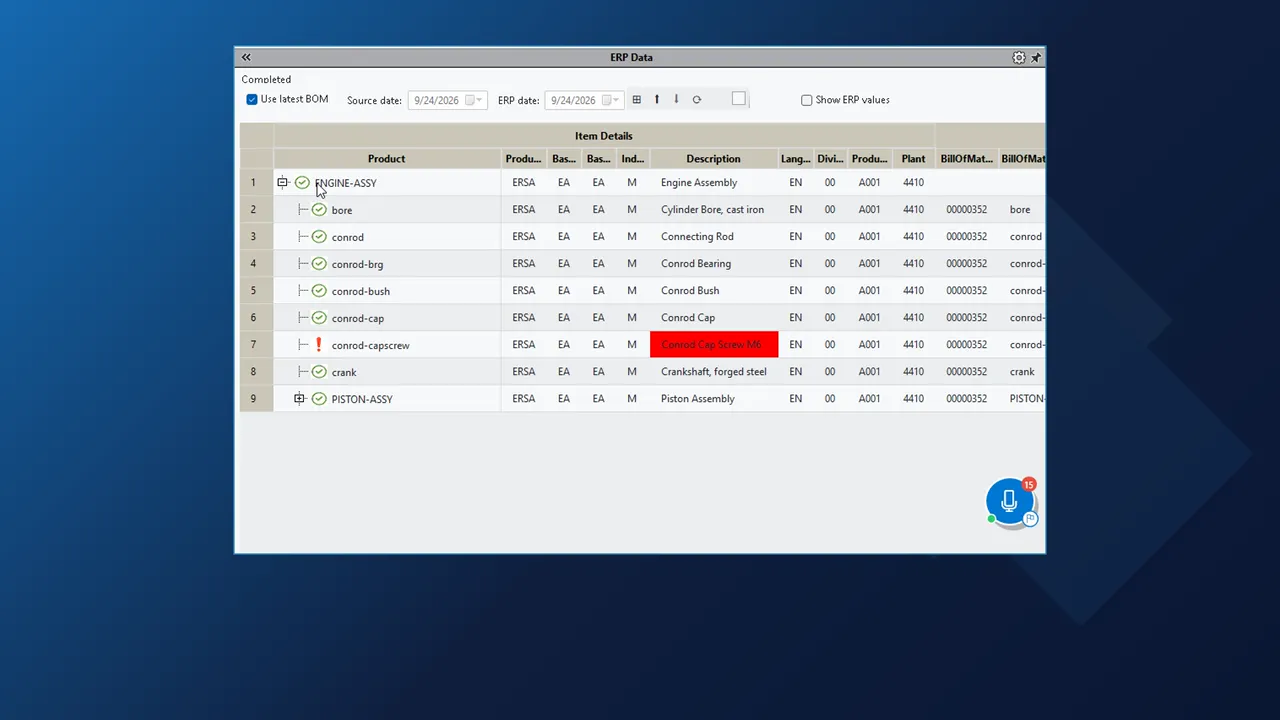Click the green check icon for crank
Image resolution: width=1280 pixels, height=720 pixels.
point(319,372)
